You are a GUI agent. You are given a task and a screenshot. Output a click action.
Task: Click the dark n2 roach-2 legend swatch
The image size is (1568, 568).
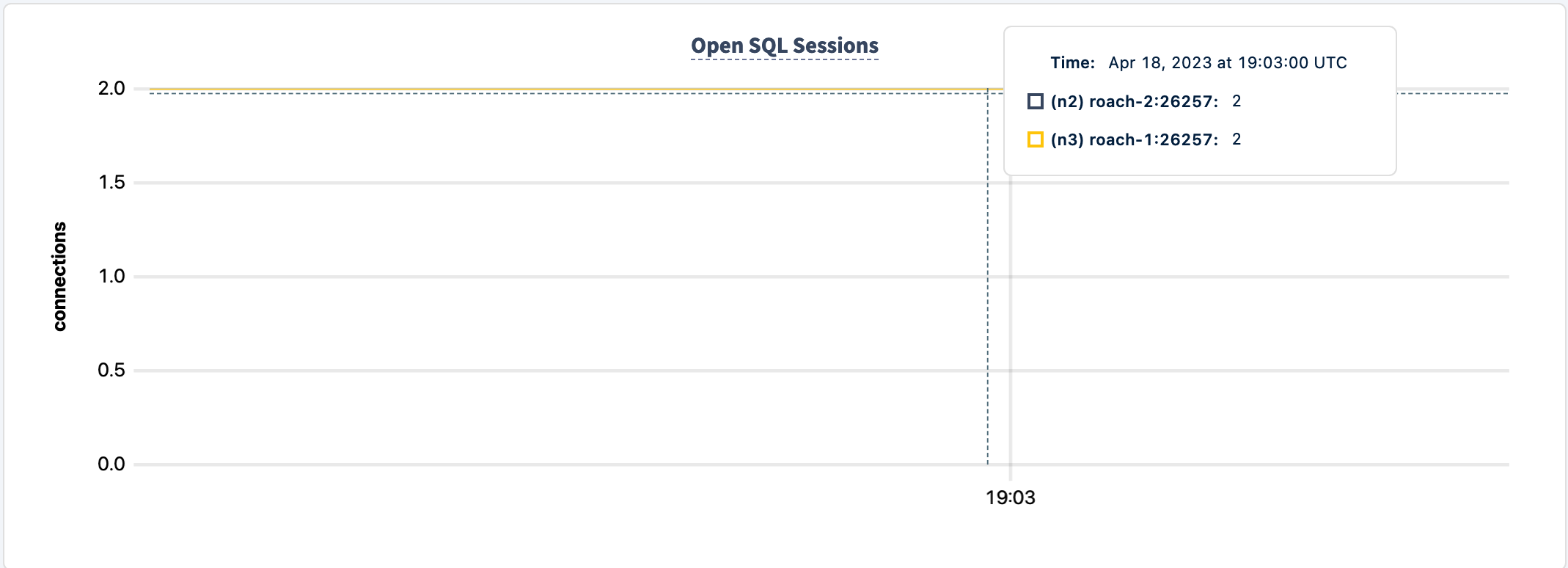[1035, 101]
